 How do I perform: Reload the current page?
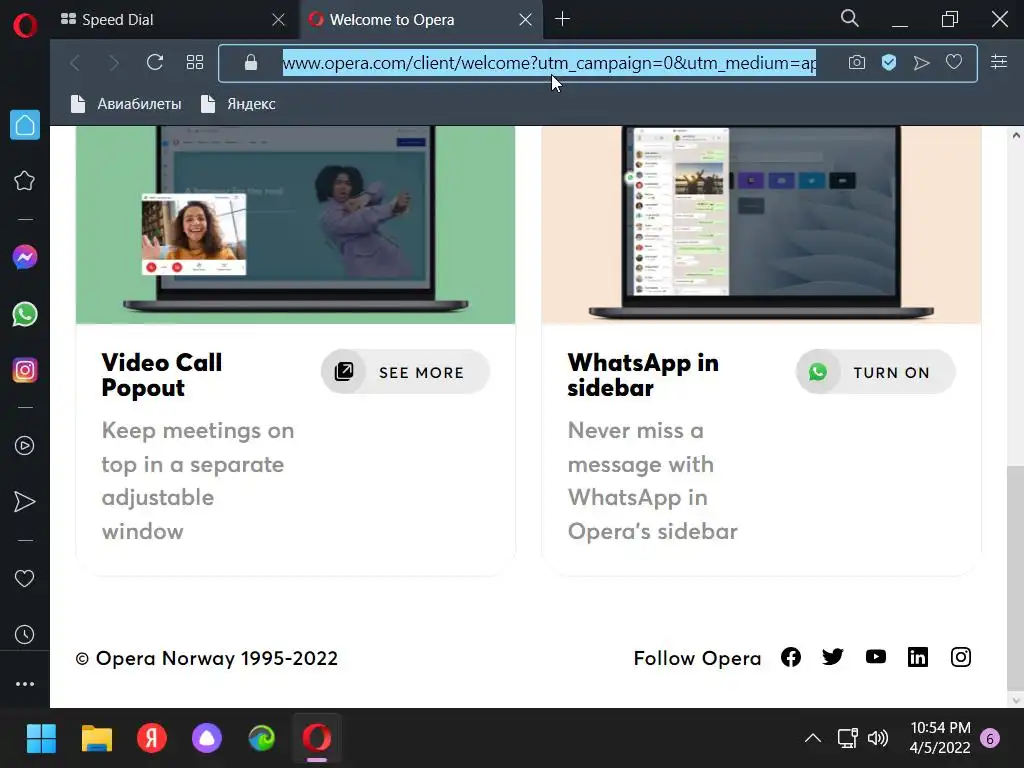(155, 63)
